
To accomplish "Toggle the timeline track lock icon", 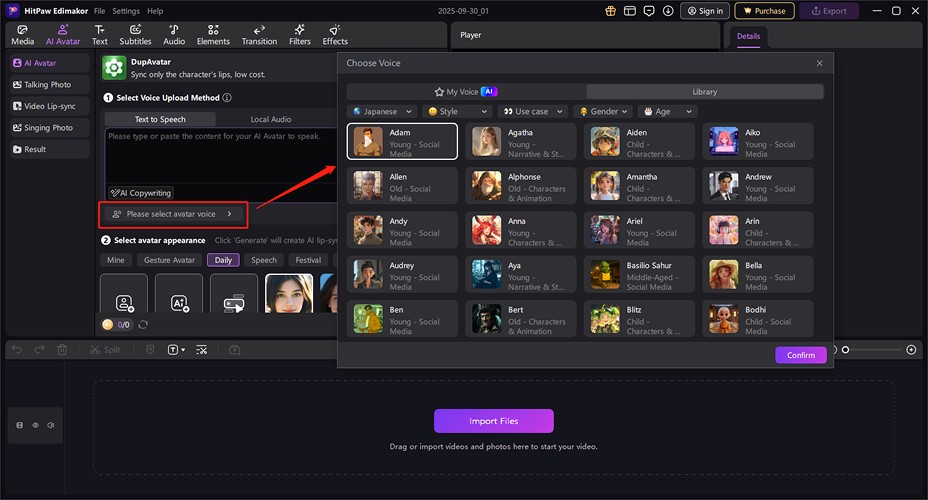I will 20,425.
